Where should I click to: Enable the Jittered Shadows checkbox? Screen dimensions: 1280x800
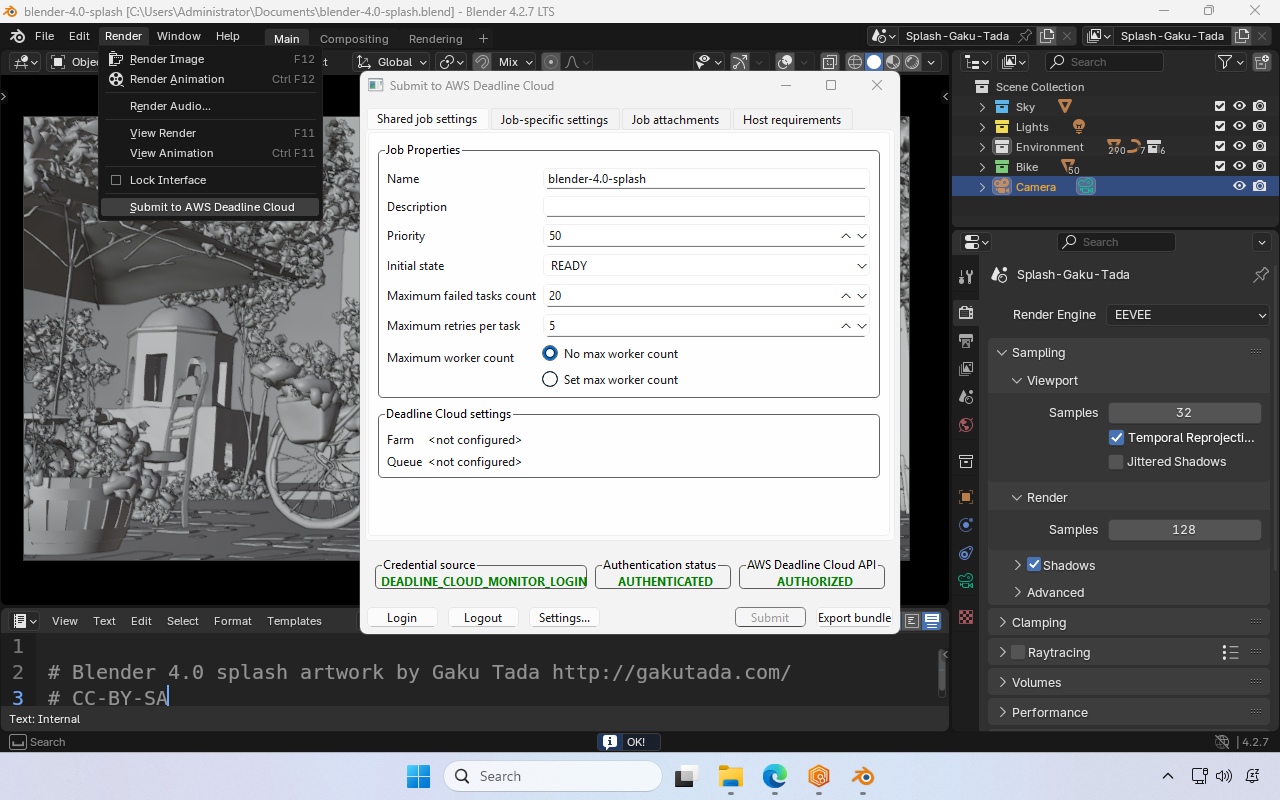(1116, 461)
